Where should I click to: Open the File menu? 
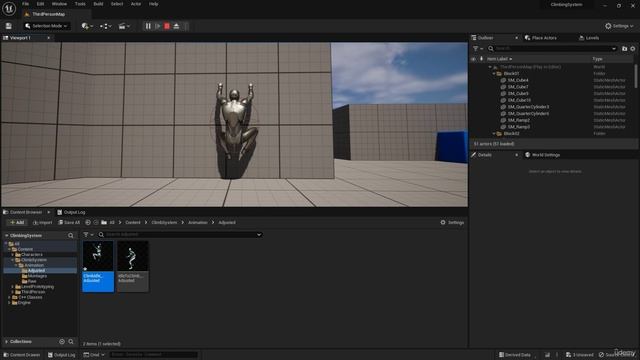pos(25,4)
